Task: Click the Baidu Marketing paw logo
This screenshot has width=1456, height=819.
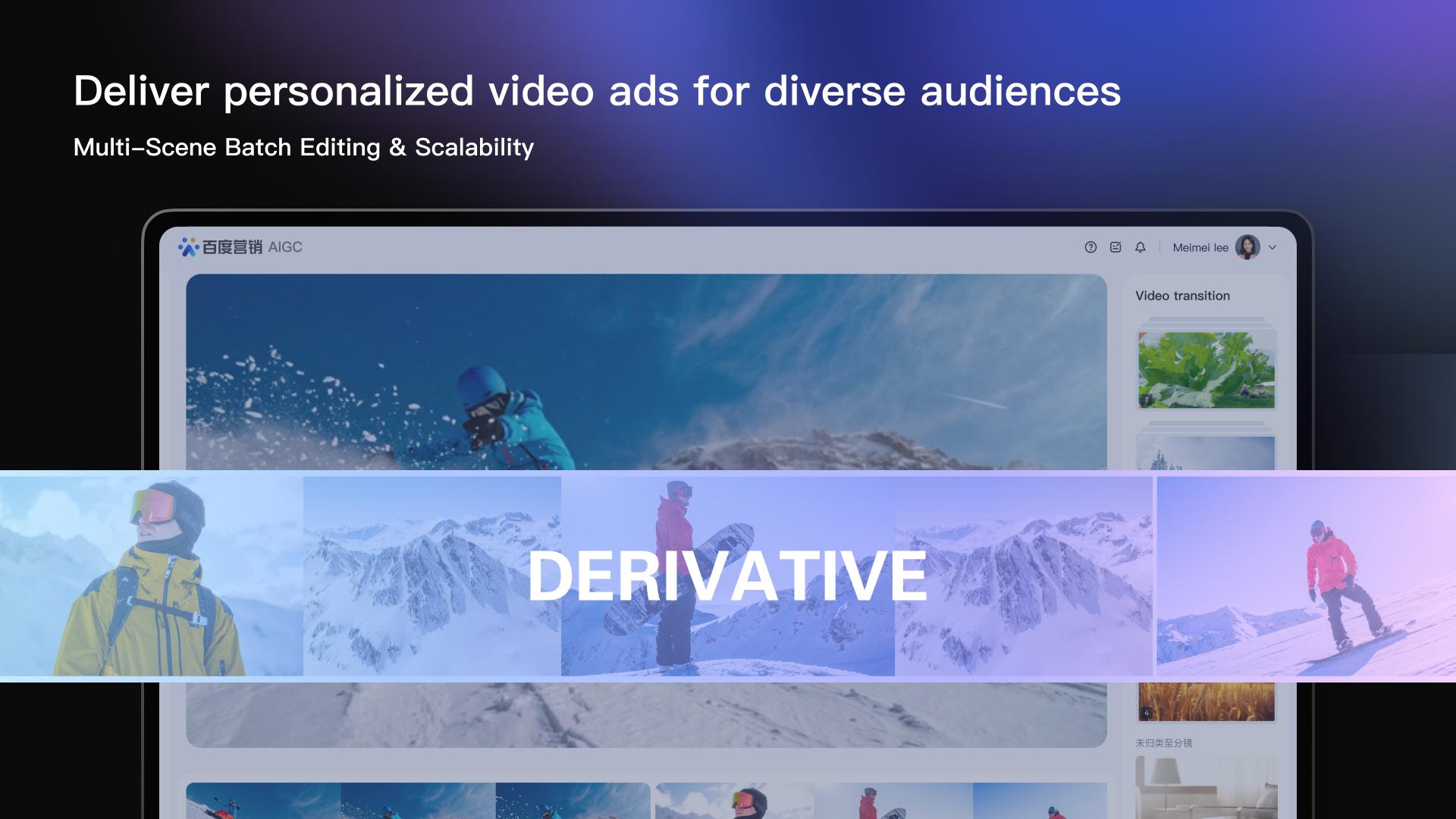Action: 188,247
